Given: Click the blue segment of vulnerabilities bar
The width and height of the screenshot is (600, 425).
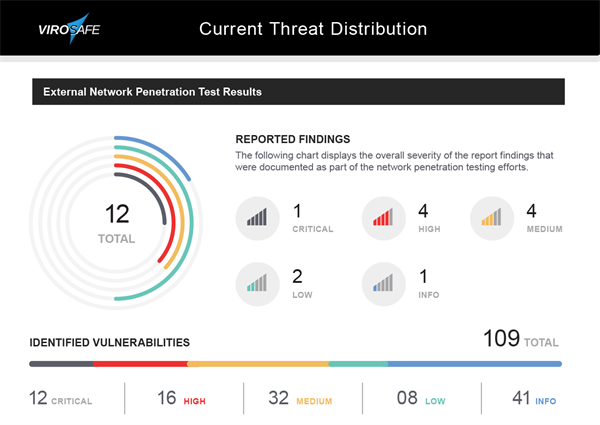Looking at the screenshot, I should [474, 364].
